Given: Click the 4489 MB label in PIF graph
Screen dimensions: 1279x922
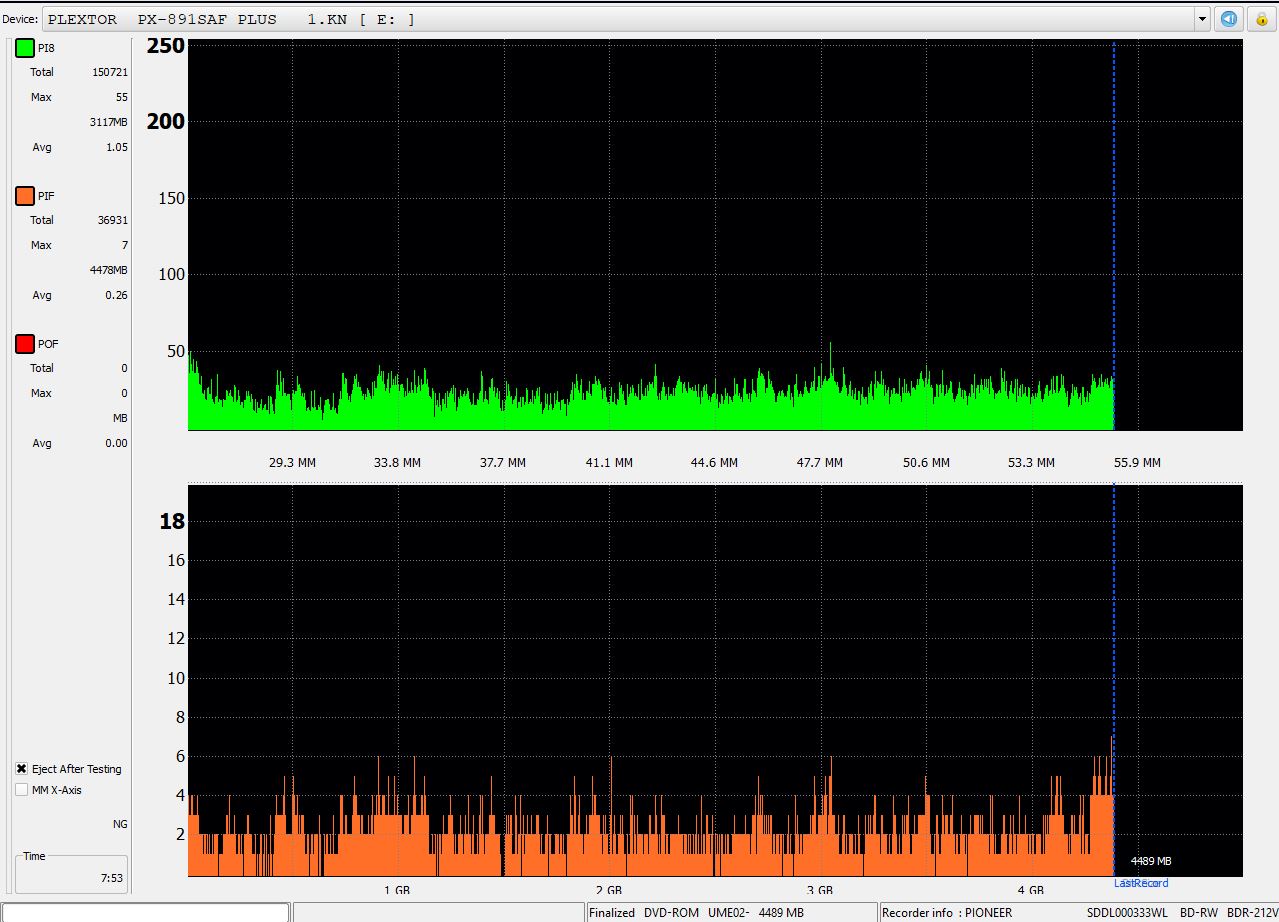Looking at the screenshot, I should [x=1151, y=861].
